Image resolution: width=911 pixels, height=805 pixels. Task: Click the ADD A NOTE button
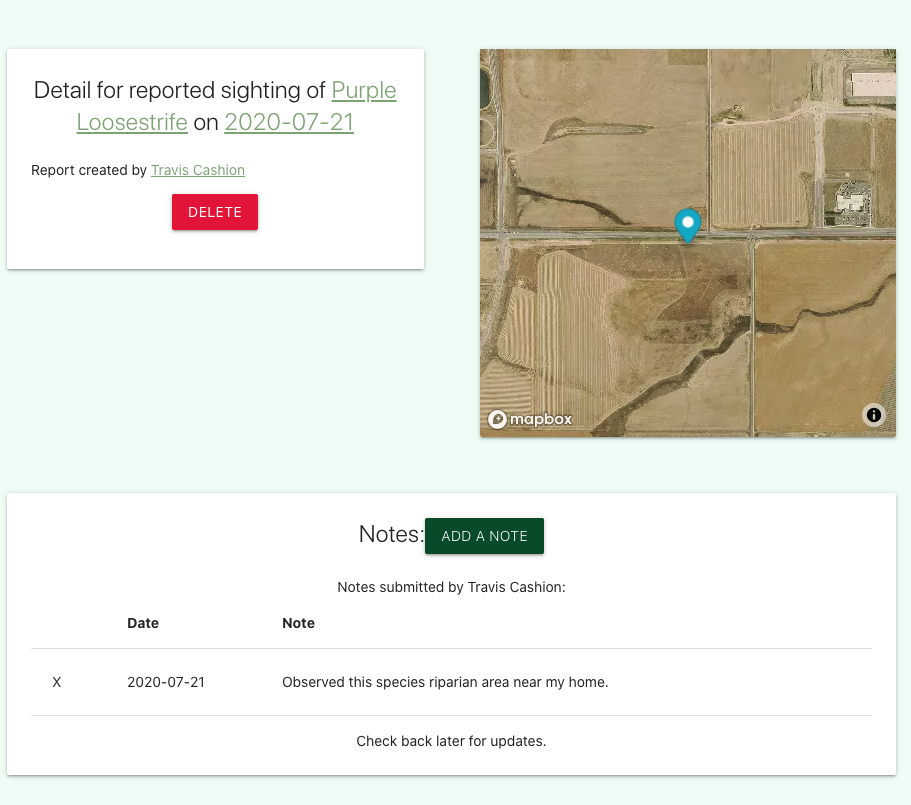(x=484, y=535)
